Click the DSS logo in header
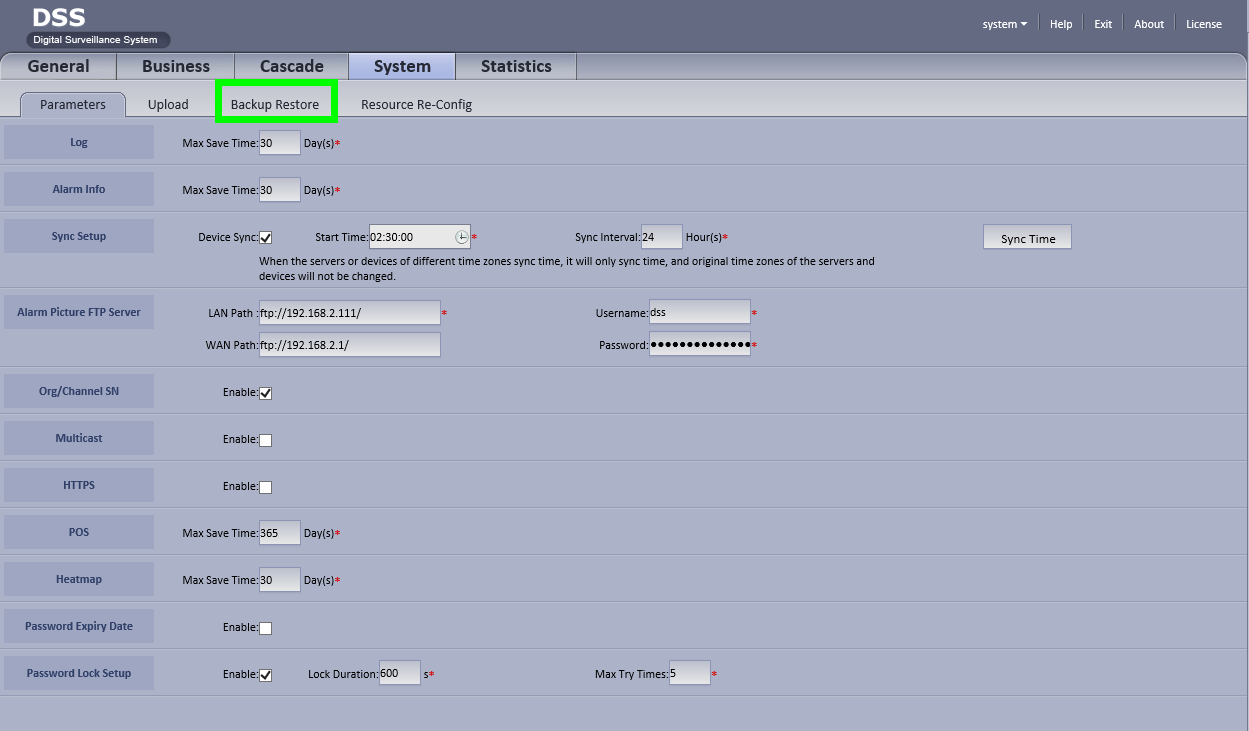This screenshot has height=731, width=1249. (60, 18)
